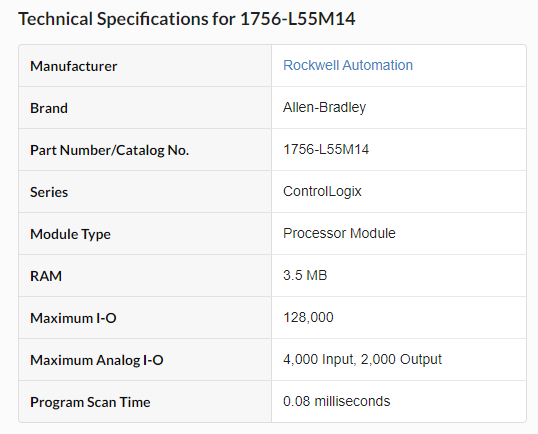The height and width of the screenshot is (434, 538).
Task: Select the Manufacturer row label
Action: pyautogui.click(x=73, y=66)
